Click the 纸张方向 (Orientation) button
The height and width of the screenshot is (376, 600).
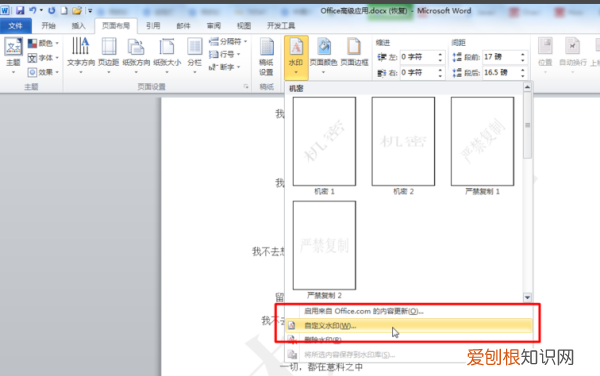[x=136, y=55]
